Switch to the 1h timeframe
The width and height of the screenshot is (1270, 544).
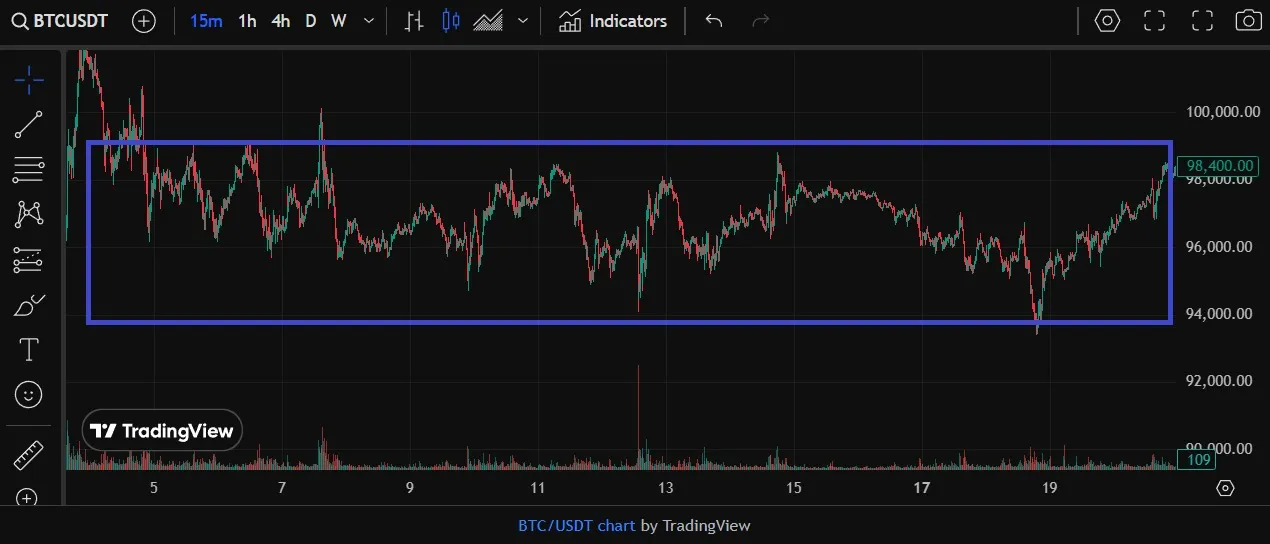coord(247,21)
